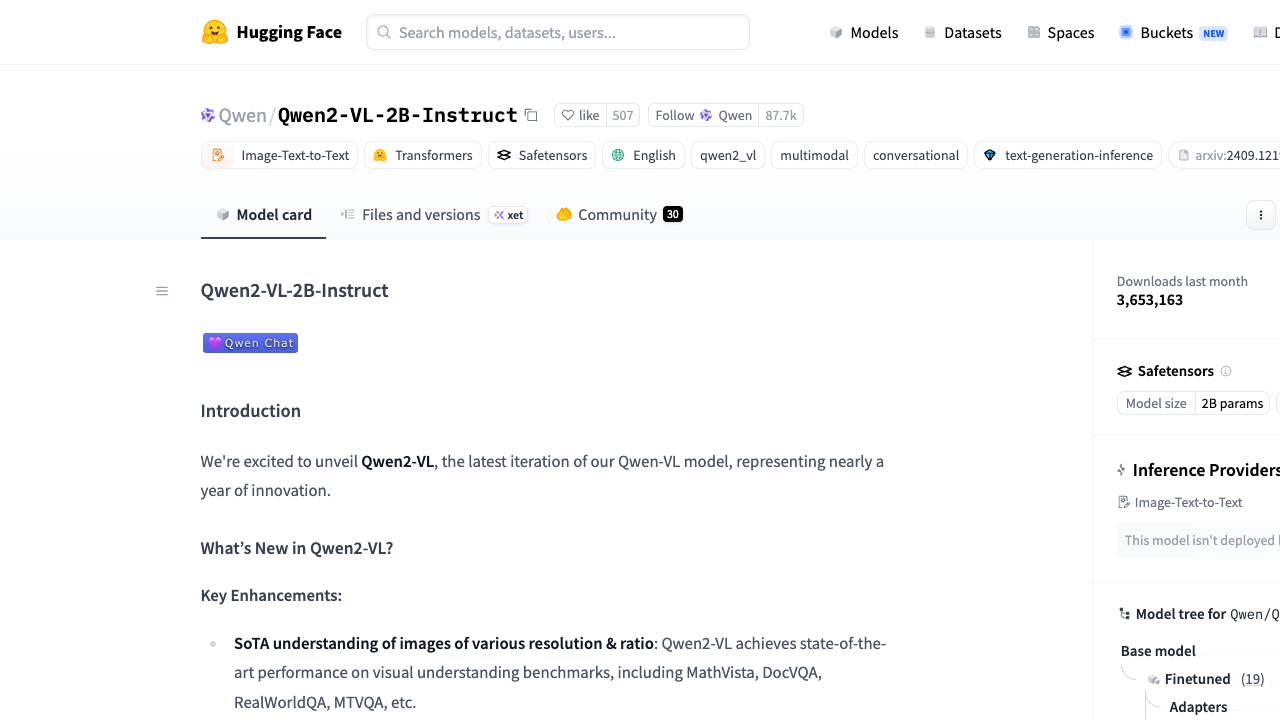
Task: Click the Transformers library emoji icon
Action: coord(380,155)
